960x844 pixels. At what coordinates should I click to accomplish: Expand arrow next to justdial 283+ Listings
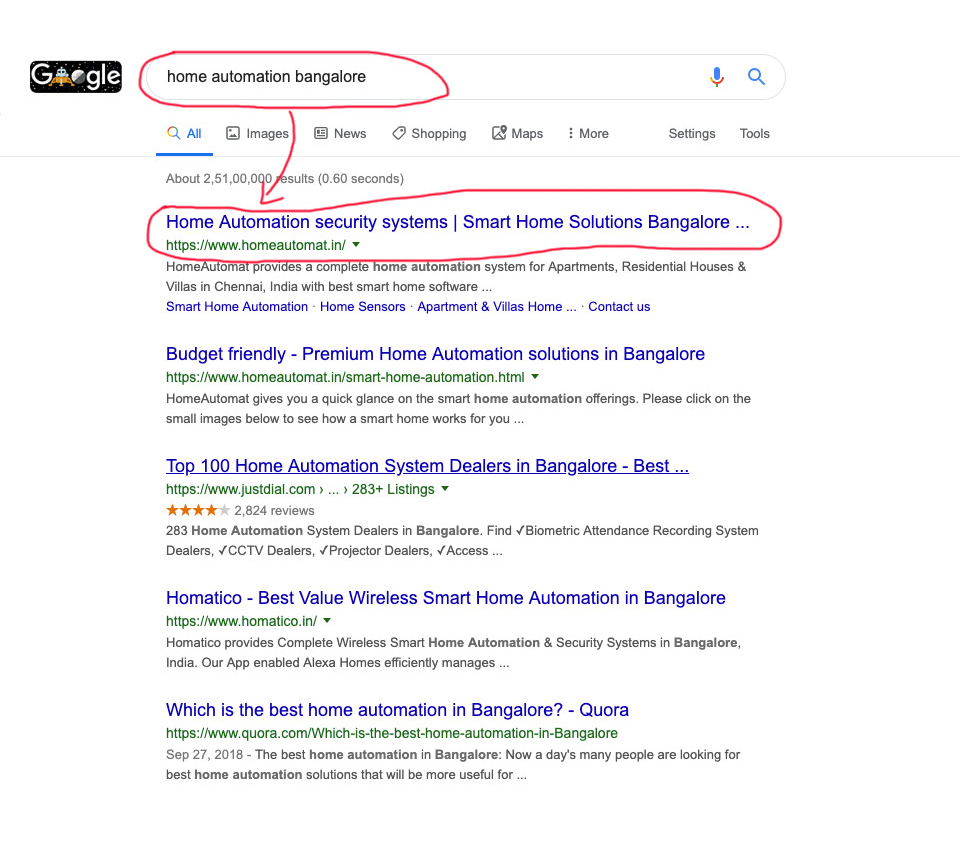(x=445, y=488)
